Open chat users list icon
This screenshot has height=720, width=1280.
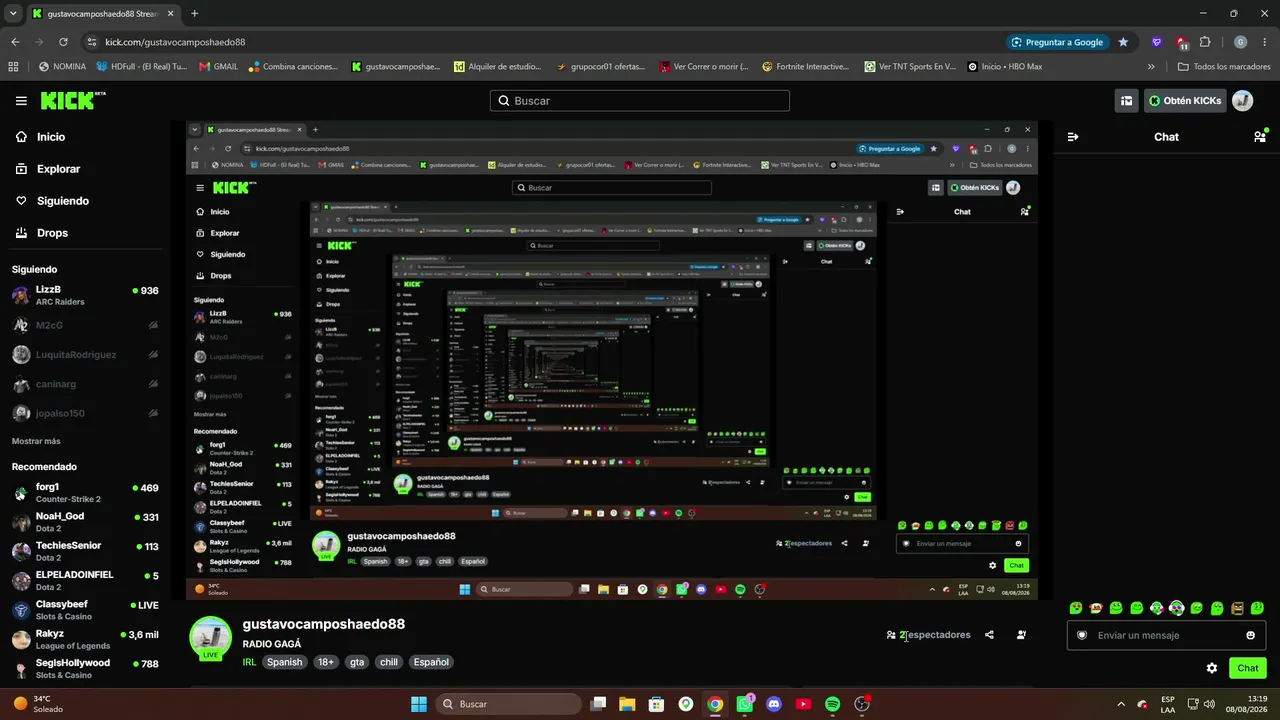coord(1260,137)
